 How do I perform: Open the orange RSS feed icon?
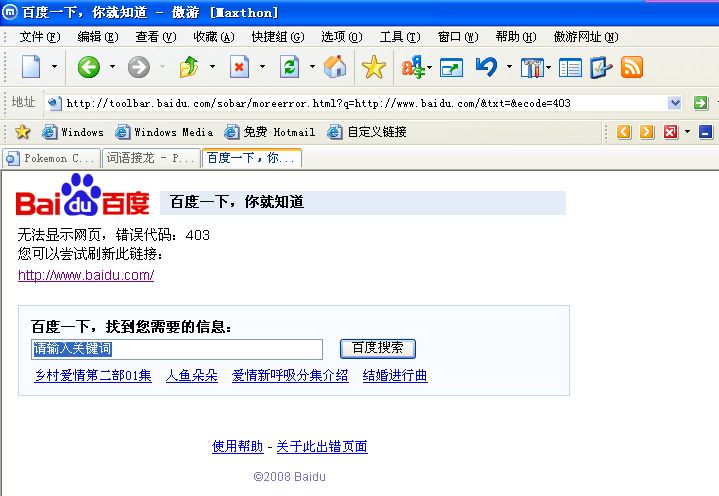click(x=632, y=67)
